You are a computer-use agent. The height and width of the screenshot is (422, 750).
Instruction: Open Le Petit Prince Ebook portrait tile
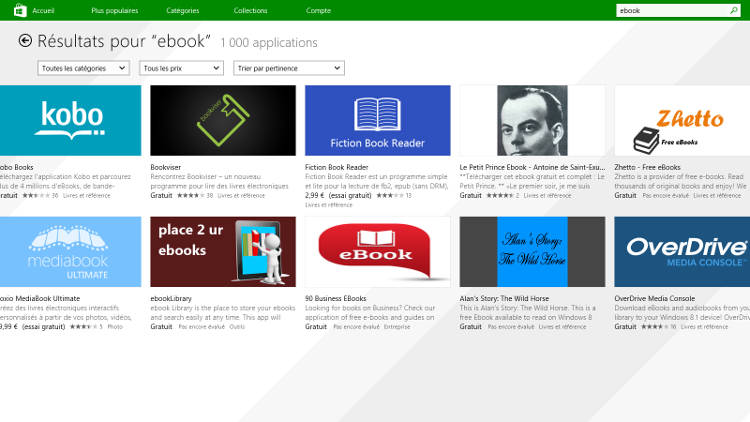click(532, 120)
